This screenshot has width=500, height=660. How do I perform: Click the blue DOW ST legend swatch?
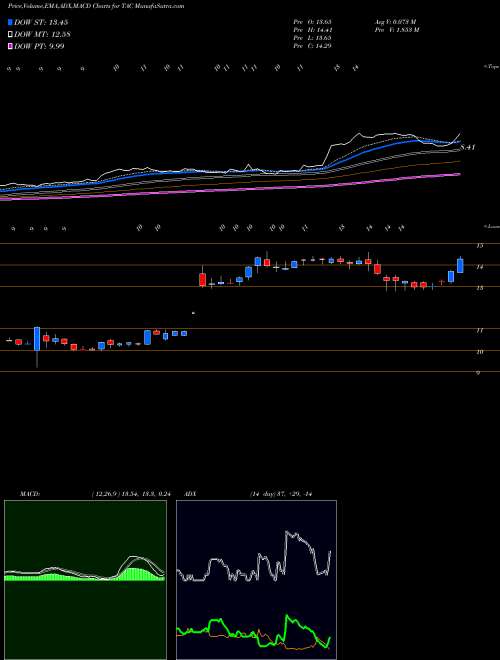[x=11, y=22]
